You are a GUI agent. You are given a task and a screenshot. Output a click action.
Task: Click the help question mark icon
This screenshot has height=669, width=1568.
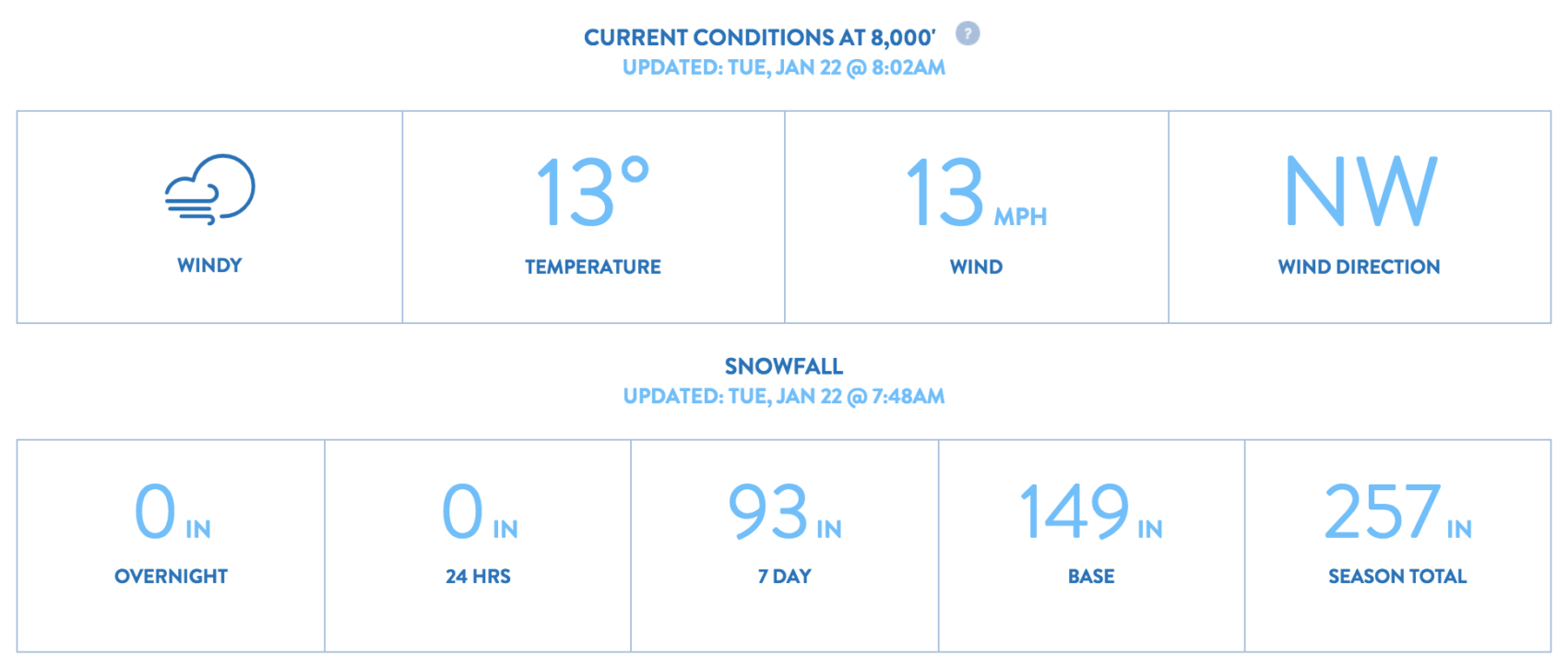968,34
